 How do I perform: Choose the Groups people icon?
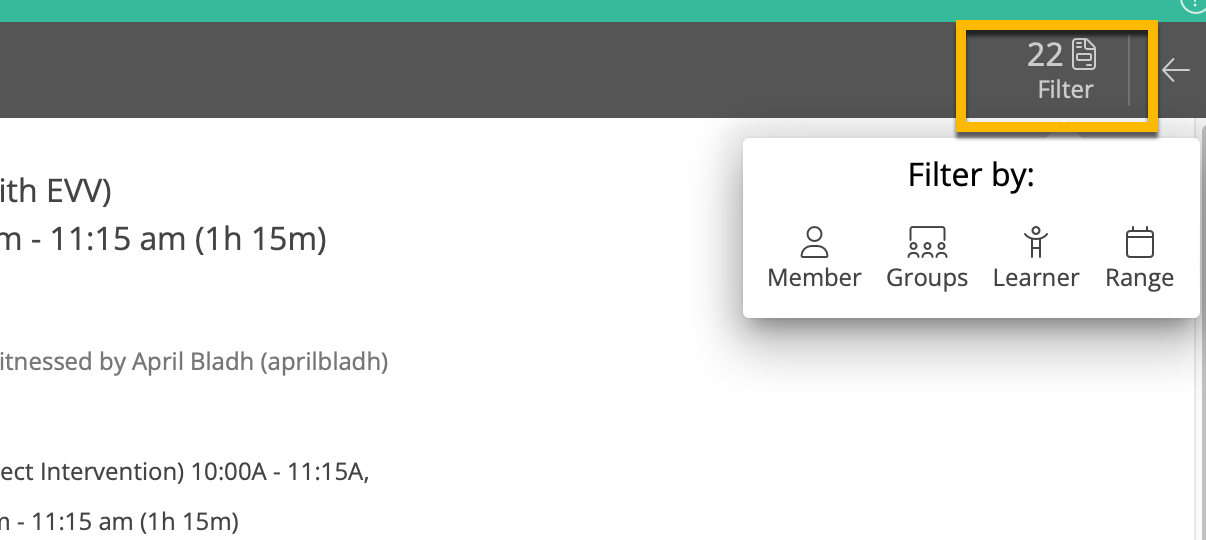click(927, 242)
